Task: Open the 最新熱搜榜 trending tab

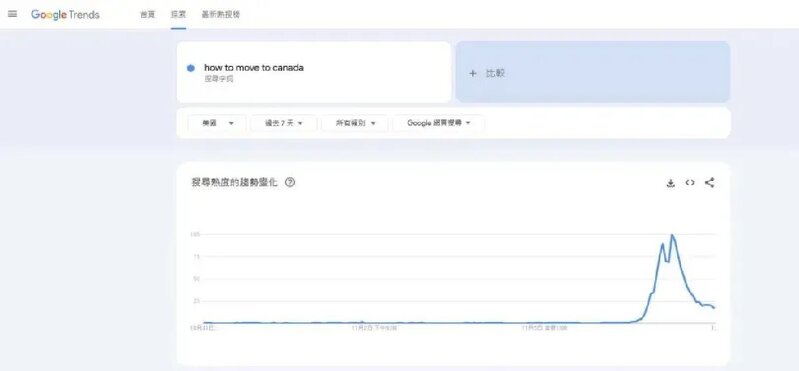Action: coord(221,15)
